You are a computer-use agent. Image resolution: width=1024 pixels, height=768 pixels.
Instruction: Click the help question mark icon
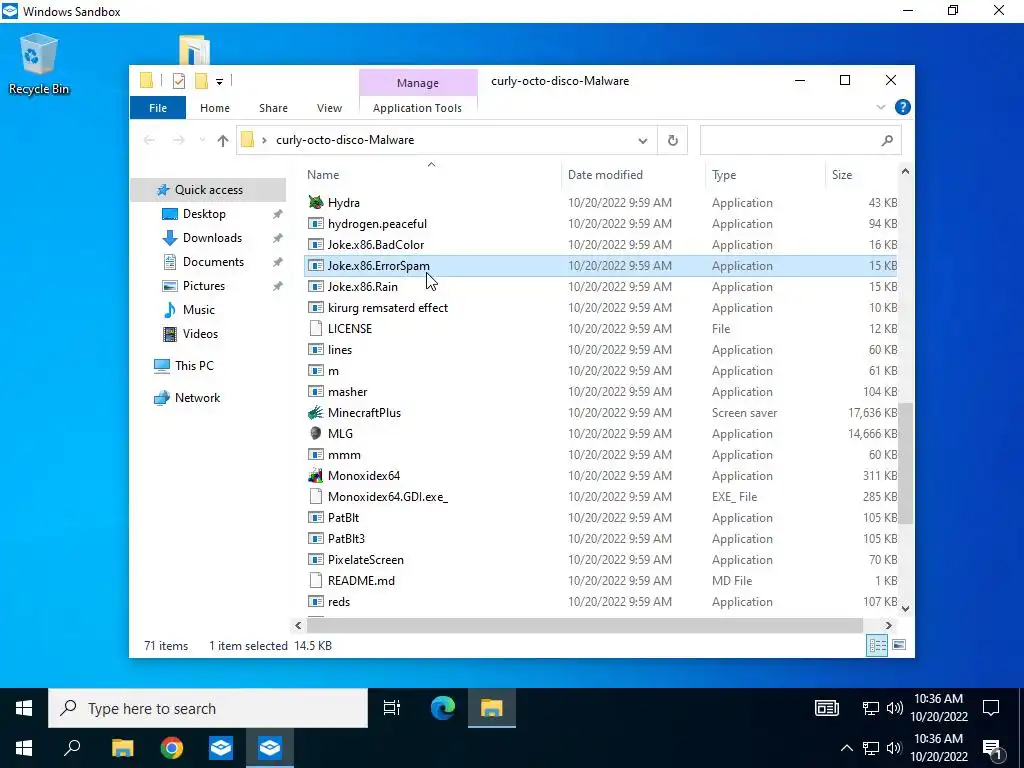pos(903,107)
